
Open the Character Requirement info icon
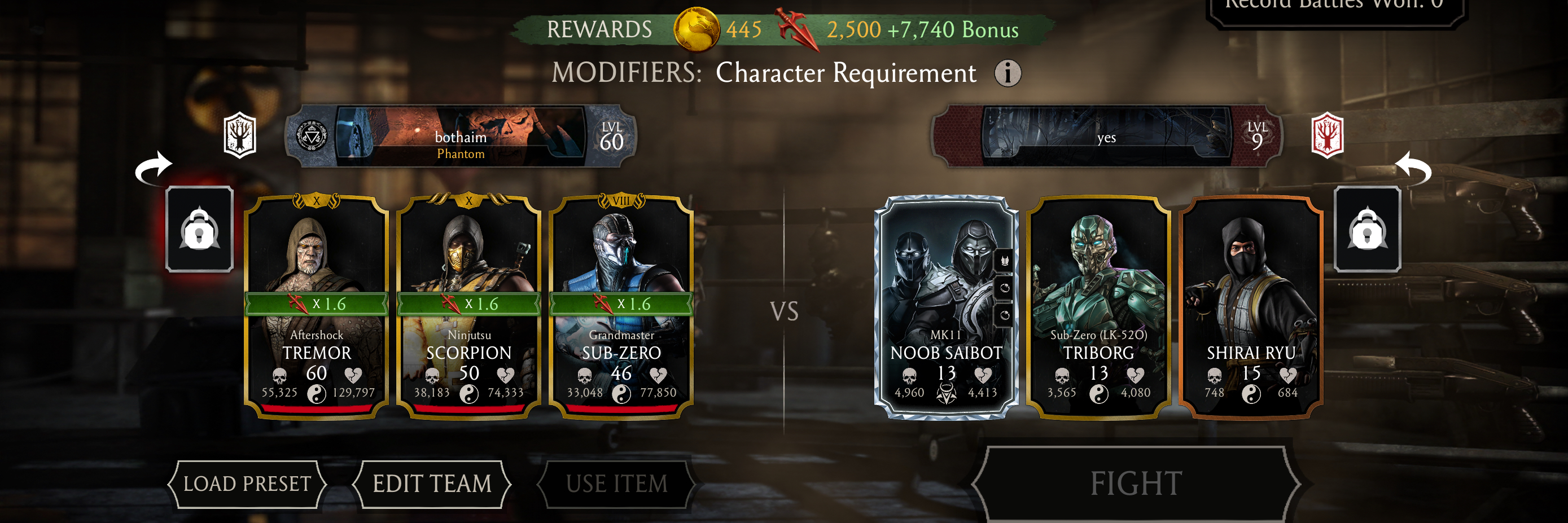coord(1008,73)
